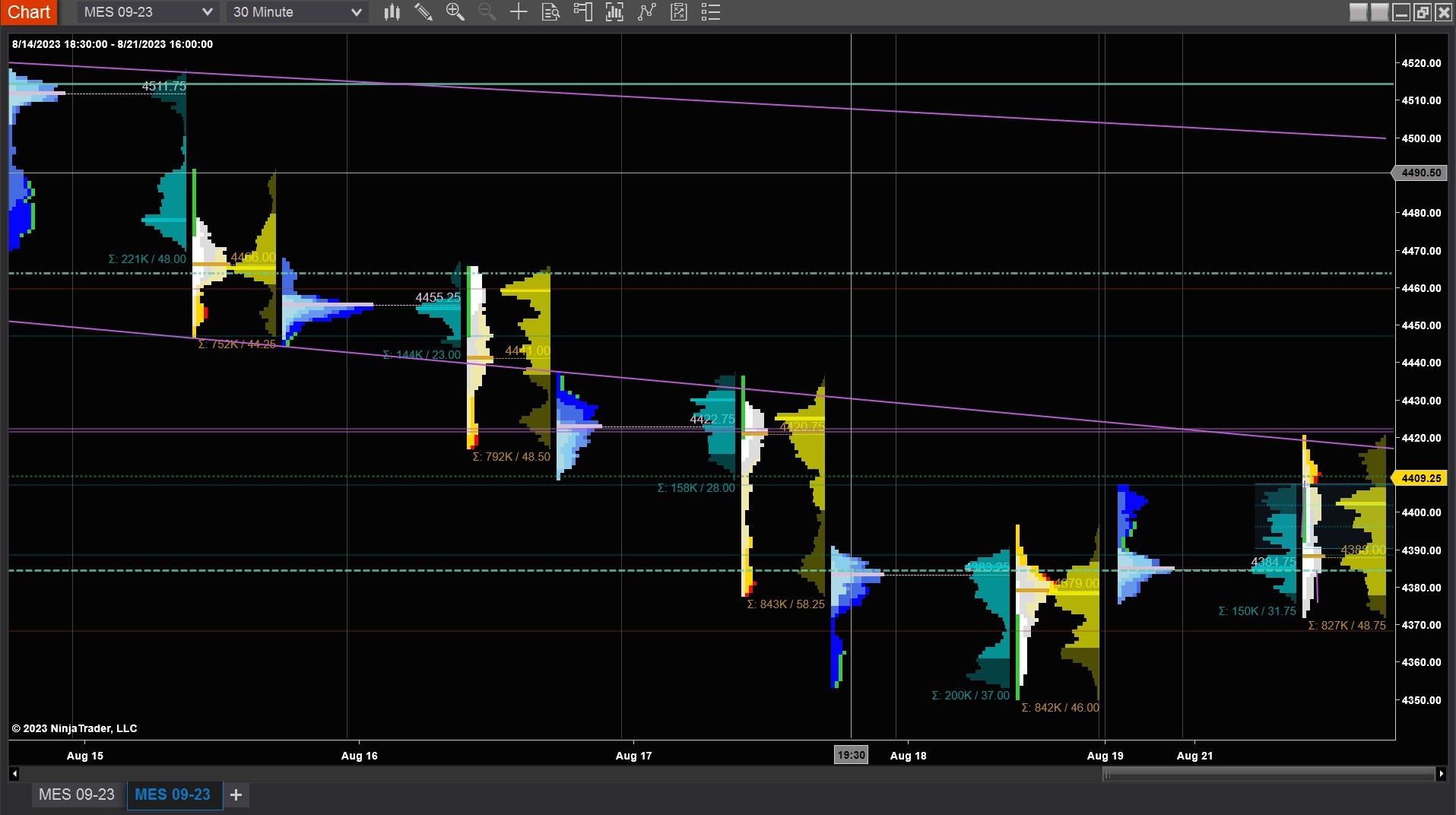
Task: Click the 4520.00 price scale label
Action: click(1421, 63)
